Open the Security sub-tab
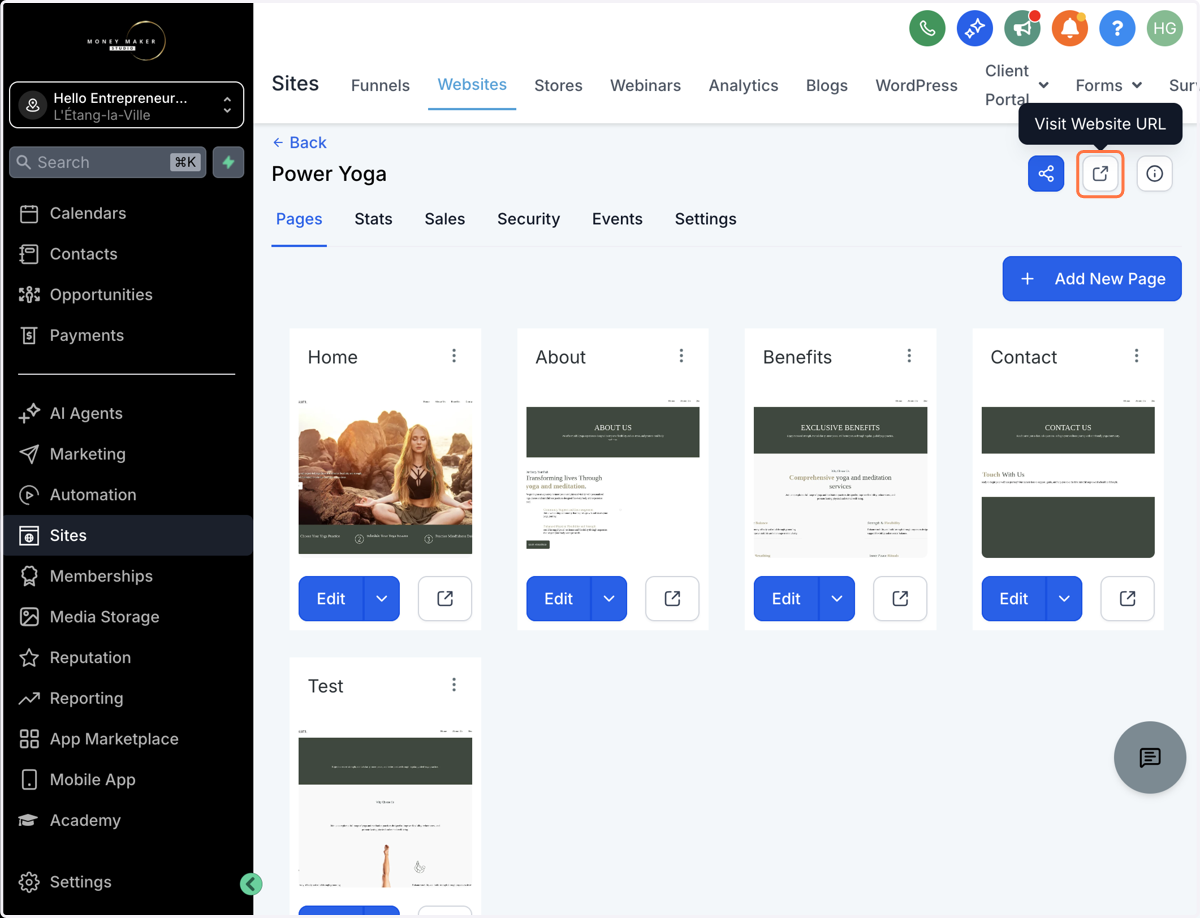Viewport: 1200px width, 918px height. click(x=528, y=219)
